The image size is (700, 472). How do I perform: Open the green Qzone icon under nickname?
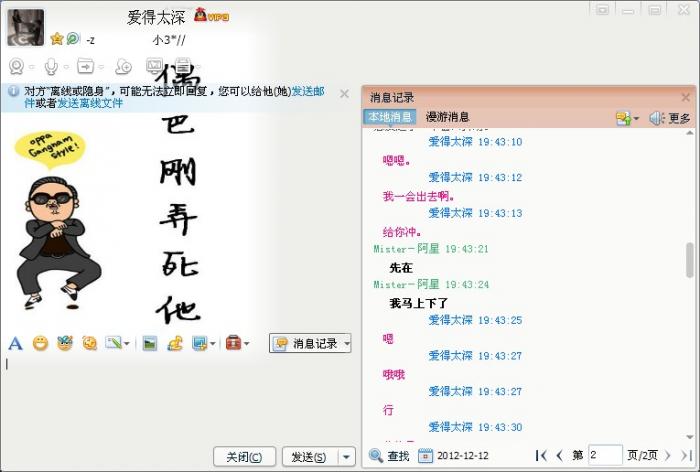click(73, 39)
